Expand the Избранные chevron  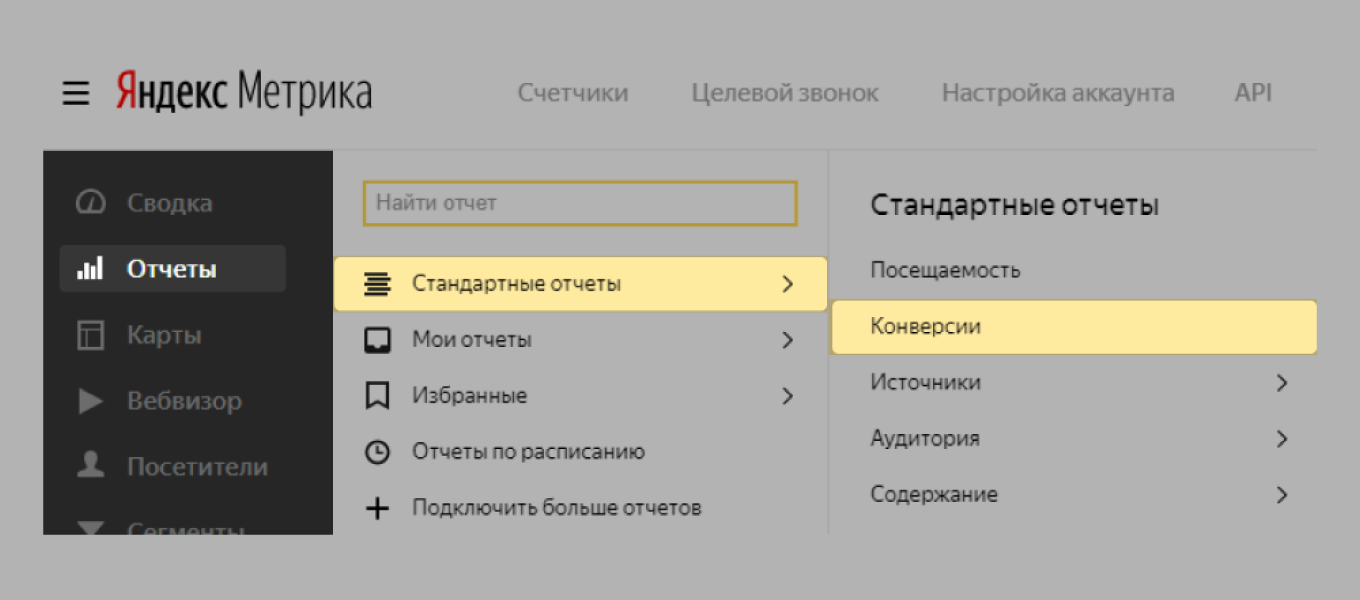click(788, 396)
